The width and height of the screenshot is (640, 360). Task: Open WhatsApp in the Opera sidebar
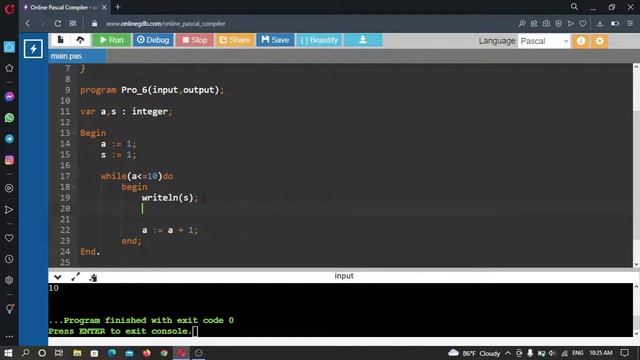click(x=9, y=118)
